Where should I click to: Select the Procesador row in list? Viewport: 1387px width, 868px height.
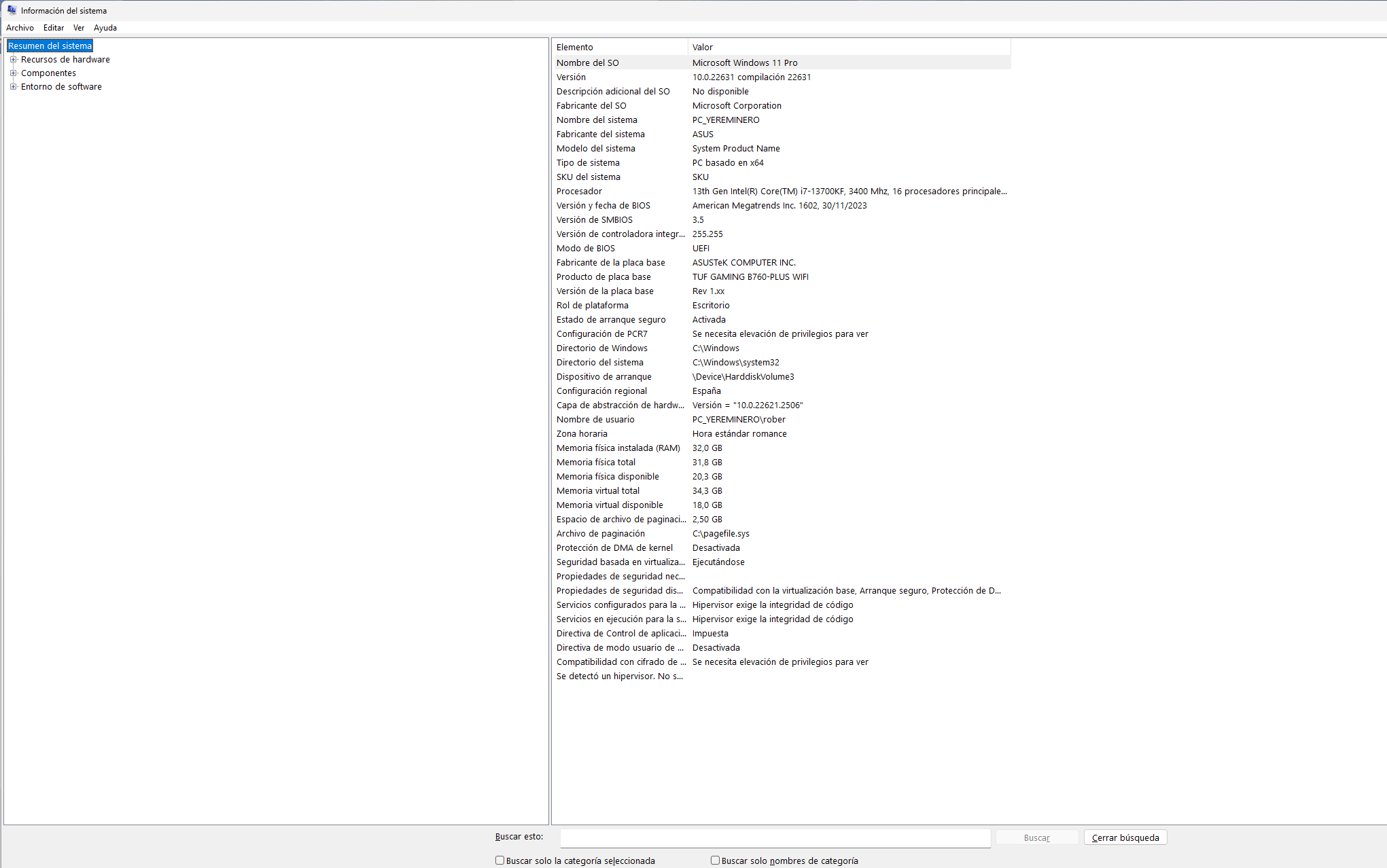pyautogui.click(x=579, y=192)
